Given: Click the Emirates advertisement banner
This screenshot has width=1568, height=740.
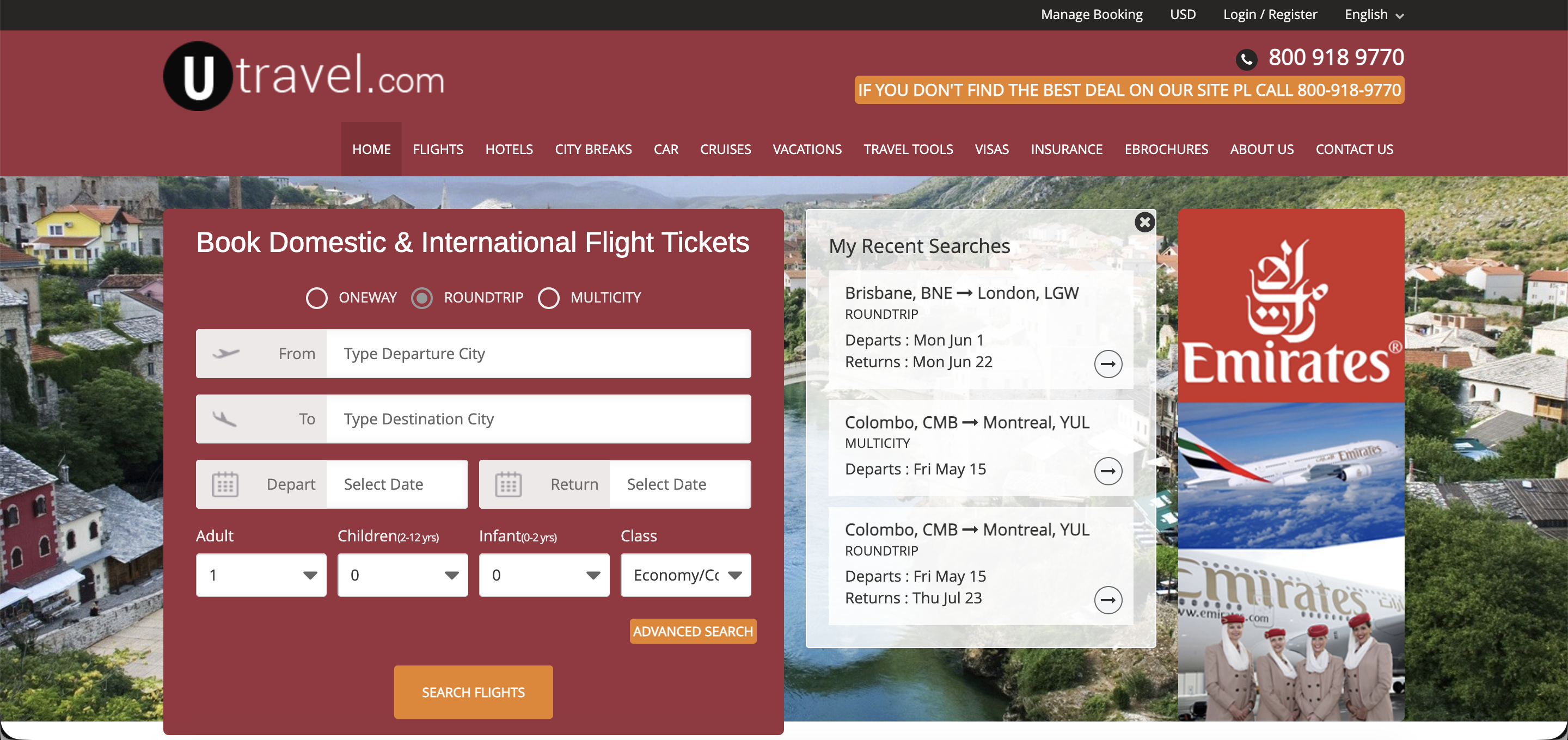Looking at the screenshot, I should (1291, 465).
